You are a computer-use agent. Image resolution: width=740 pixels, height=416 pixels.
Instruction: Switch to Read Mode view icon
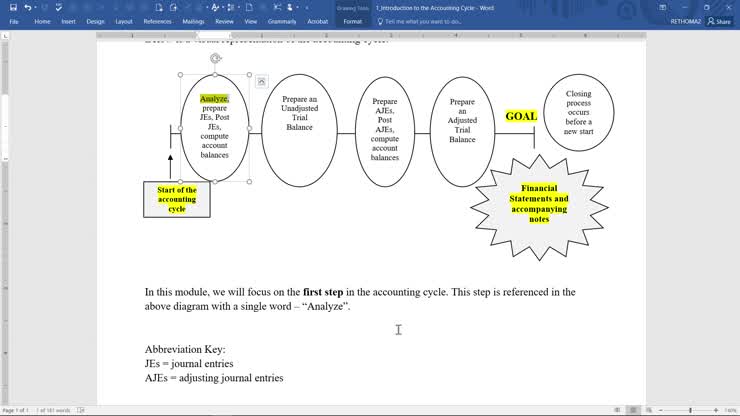(617, 410)
